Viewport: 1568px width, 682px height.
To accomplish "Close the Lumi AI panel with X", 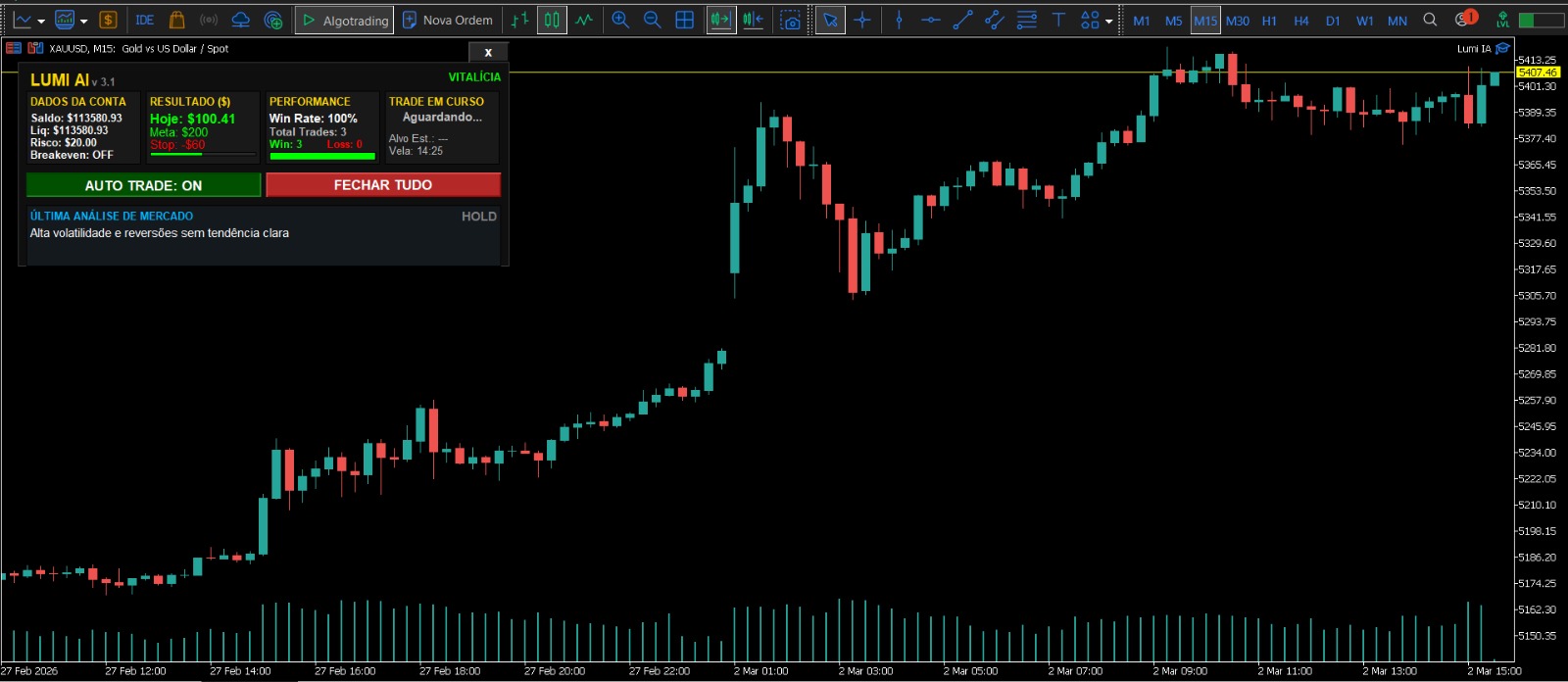I will [x=488, y=52].
